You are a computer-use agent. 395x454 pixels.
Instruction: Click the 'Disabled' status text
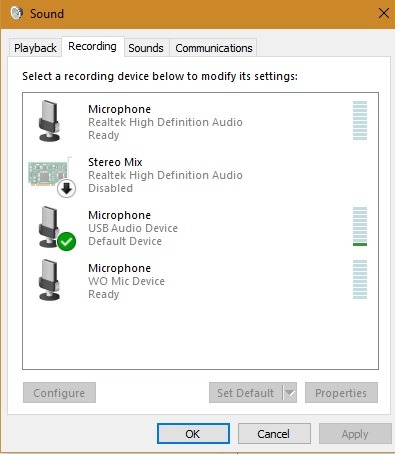(110, 188)
